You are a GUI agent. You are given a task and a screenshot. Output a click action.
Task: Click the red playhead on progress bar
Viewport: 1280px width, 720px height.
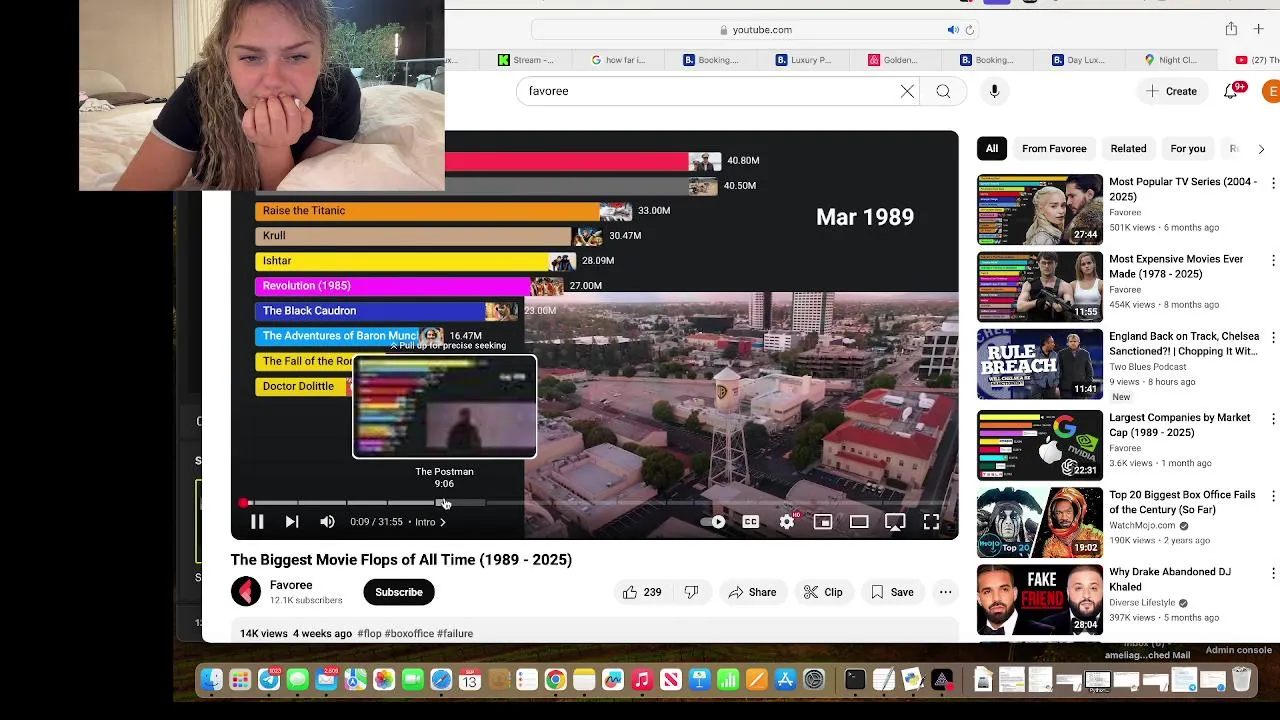click(243, 503)
